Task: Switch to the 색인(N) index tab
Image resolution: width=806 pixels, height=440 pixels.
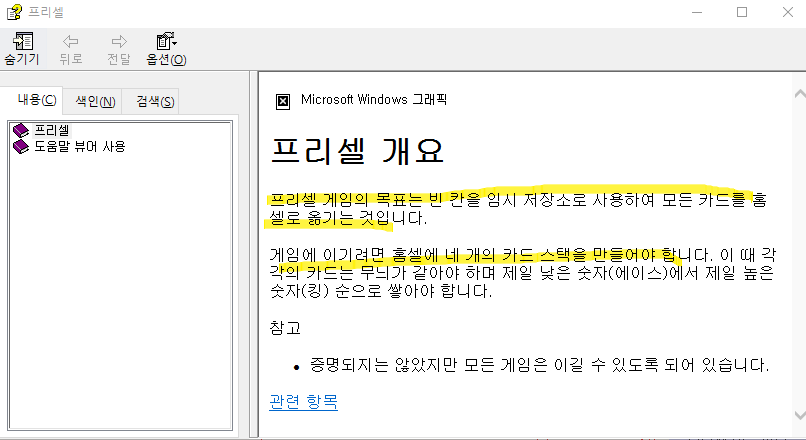Action: (x=95, y=101)
